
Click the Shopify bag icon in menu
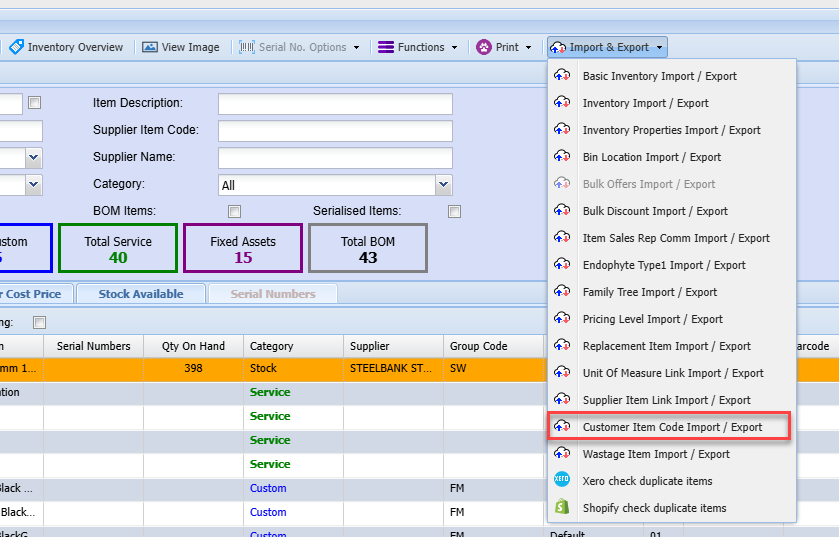562,508
